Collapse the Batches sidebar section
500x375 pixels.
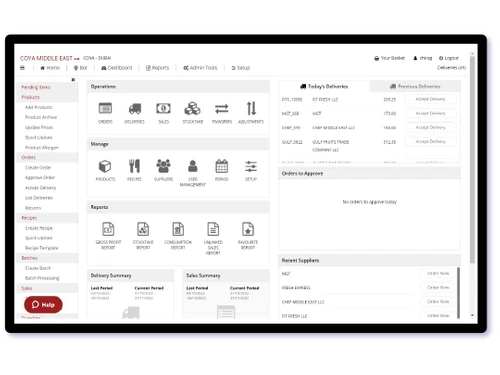(x=47, y=258)
